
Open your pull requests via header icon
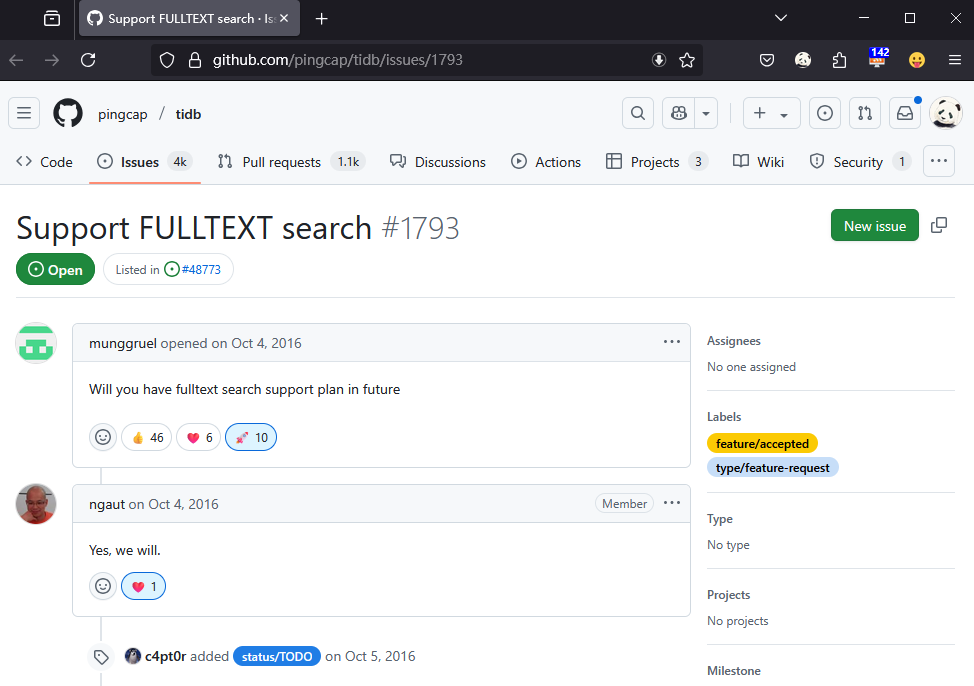click(865, 113)
